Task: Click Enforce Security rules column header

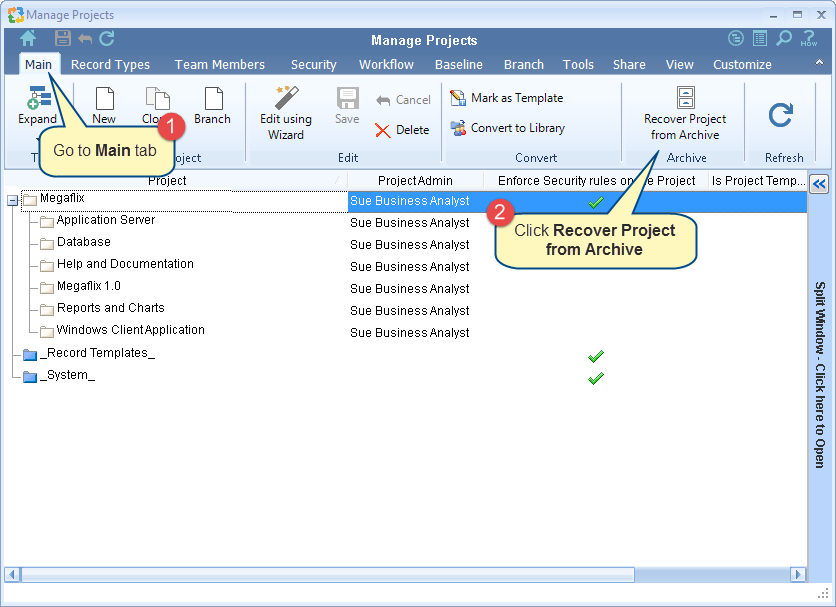Action: (x=596, y=181)
